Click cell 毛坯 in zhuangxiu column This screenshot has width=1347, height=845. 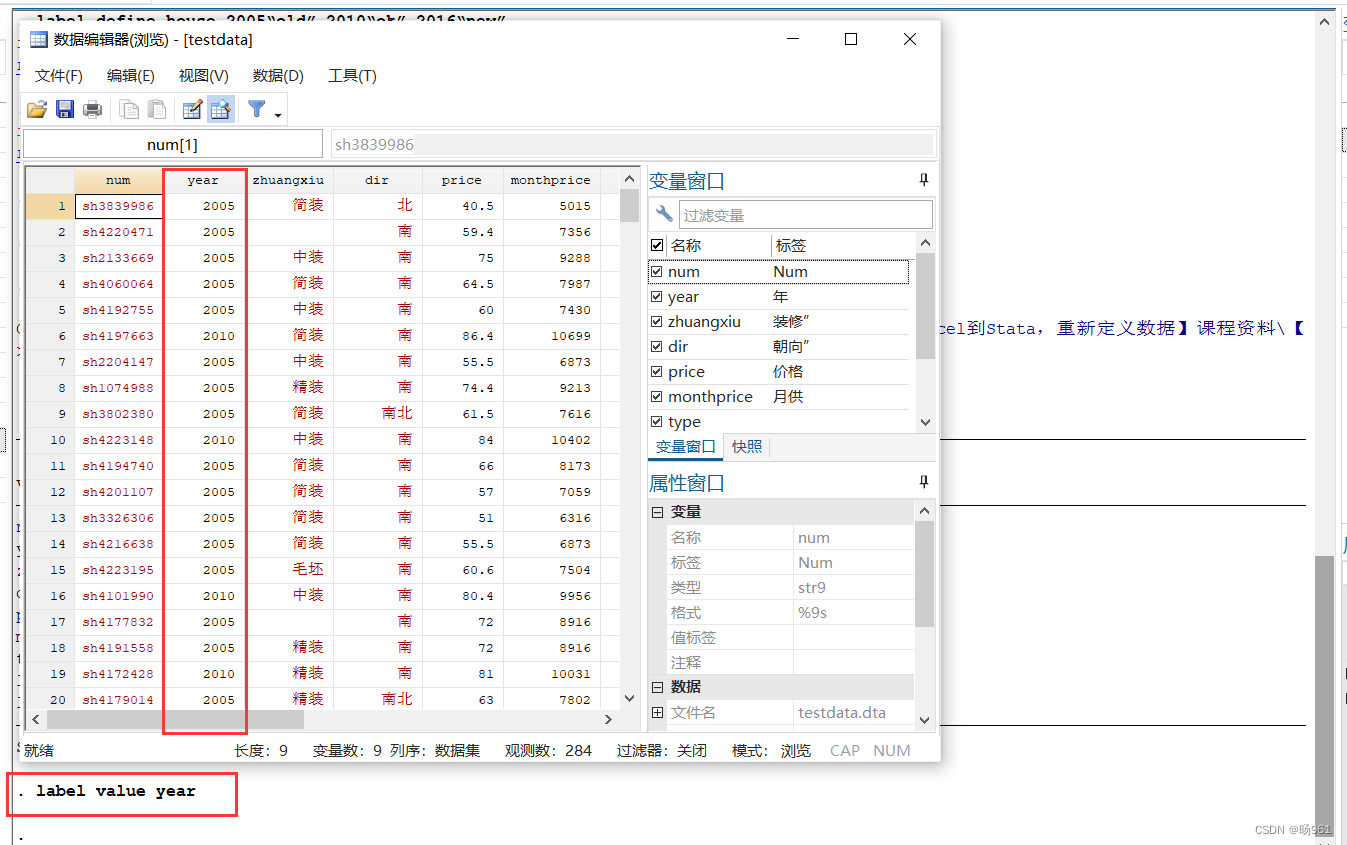288,570
